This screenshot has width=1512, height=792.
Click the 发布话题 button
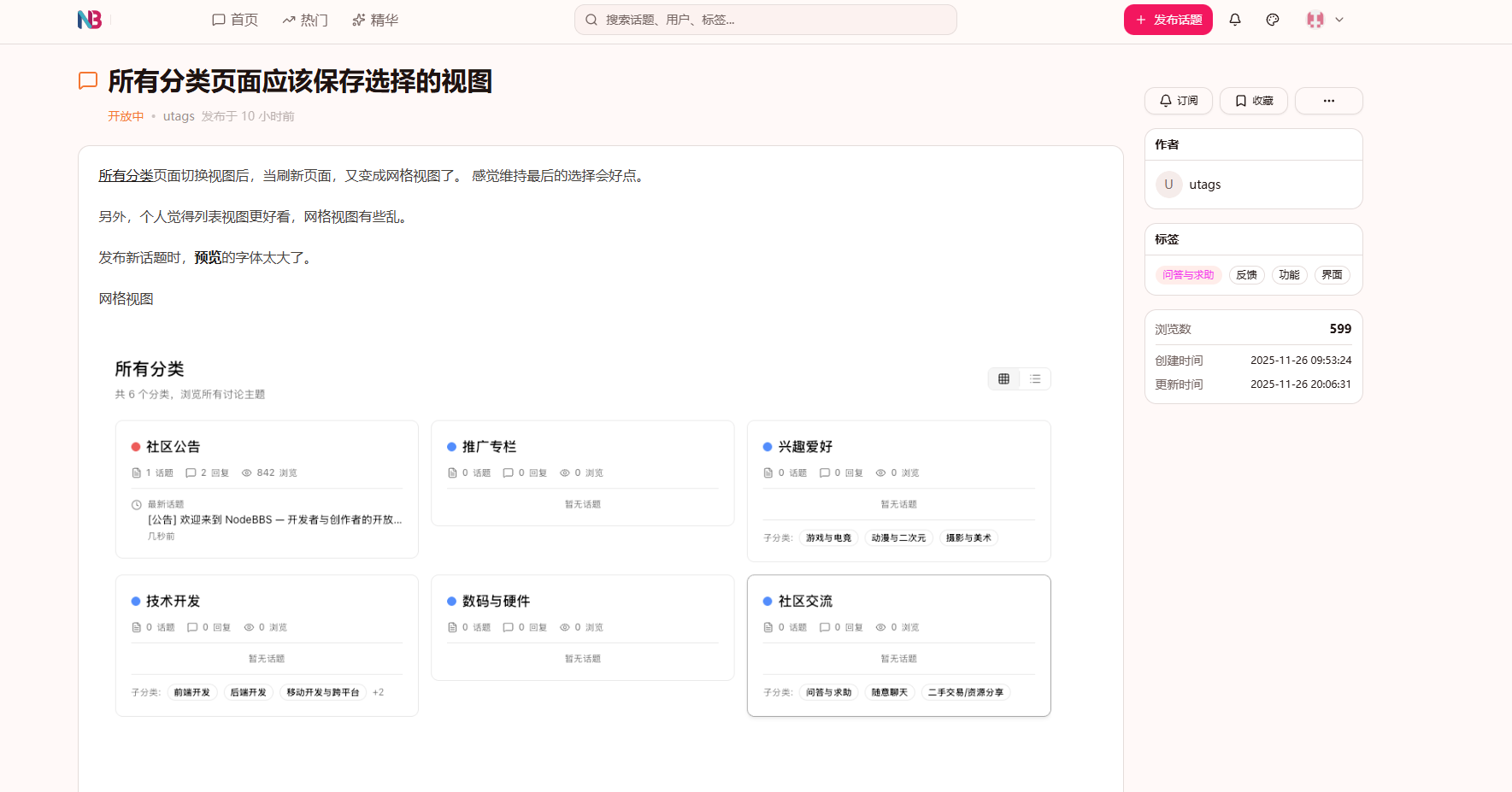[x=1168, y=20]
